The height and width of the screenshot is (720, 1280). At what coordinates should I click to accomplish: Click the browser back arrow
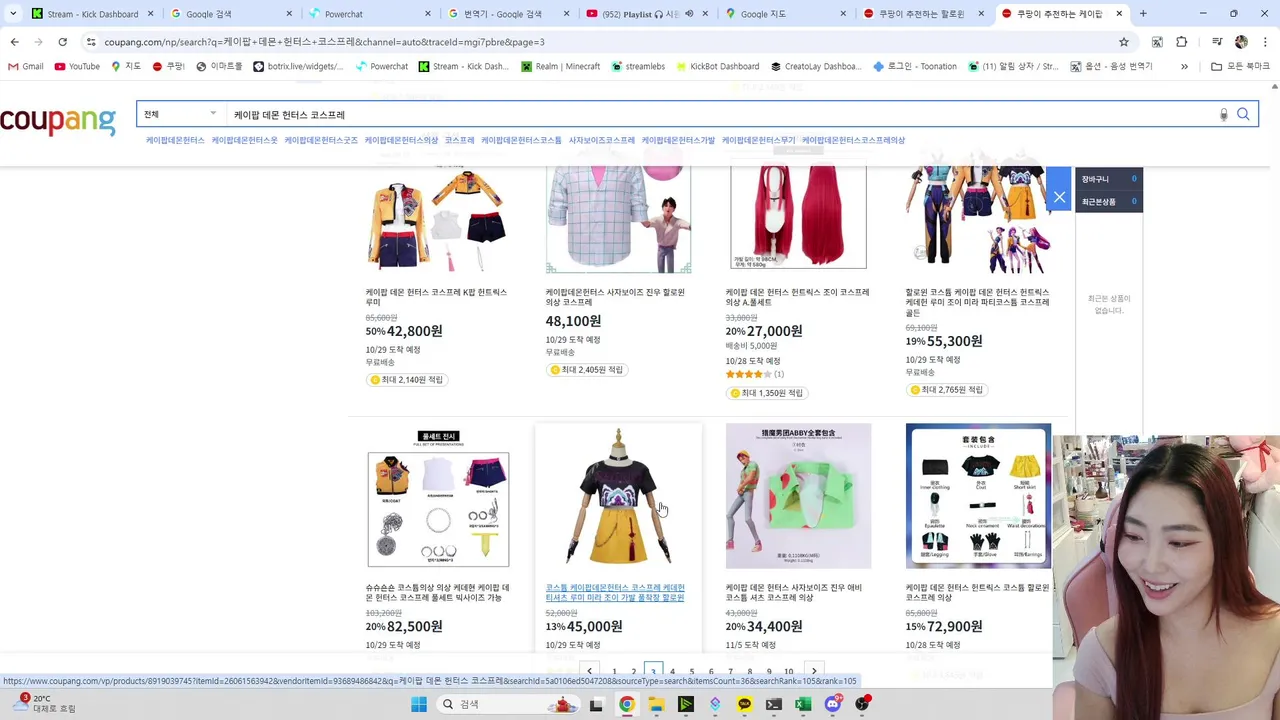[x=14, y=42]
